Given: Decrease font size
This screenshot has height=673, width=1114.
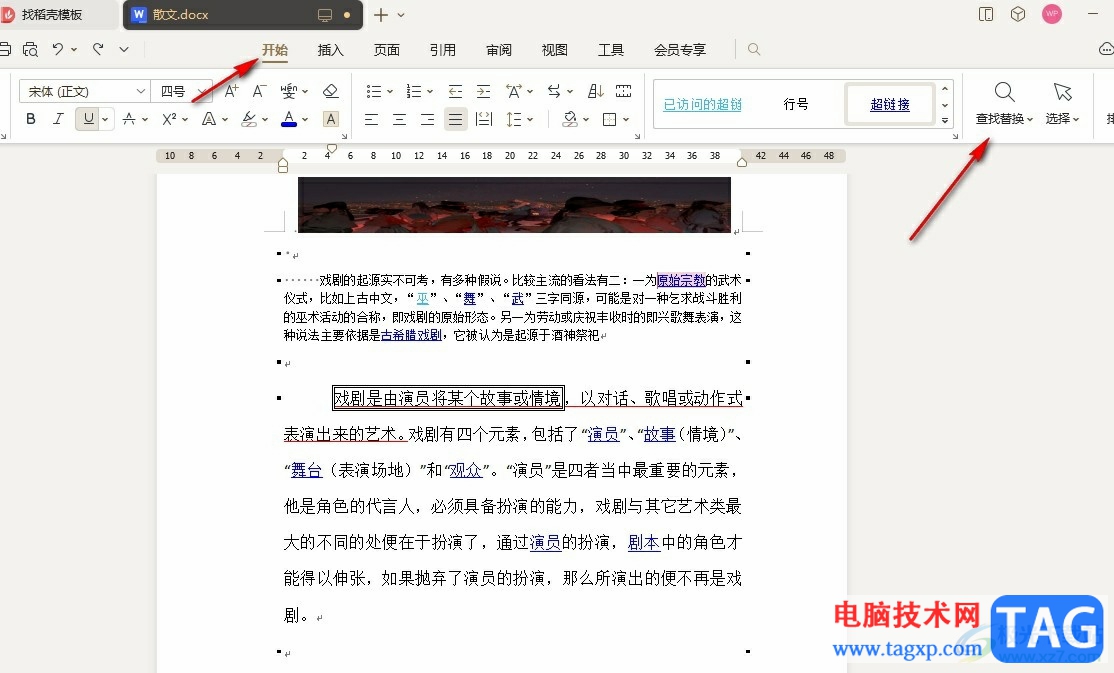Looking at the screenshot, I should [259, 91].
